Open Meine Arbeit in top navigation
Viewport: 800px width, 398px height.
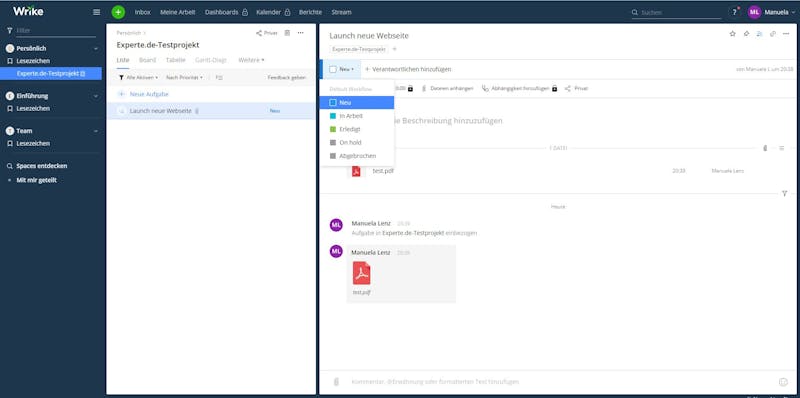click(x=178, y=12)
